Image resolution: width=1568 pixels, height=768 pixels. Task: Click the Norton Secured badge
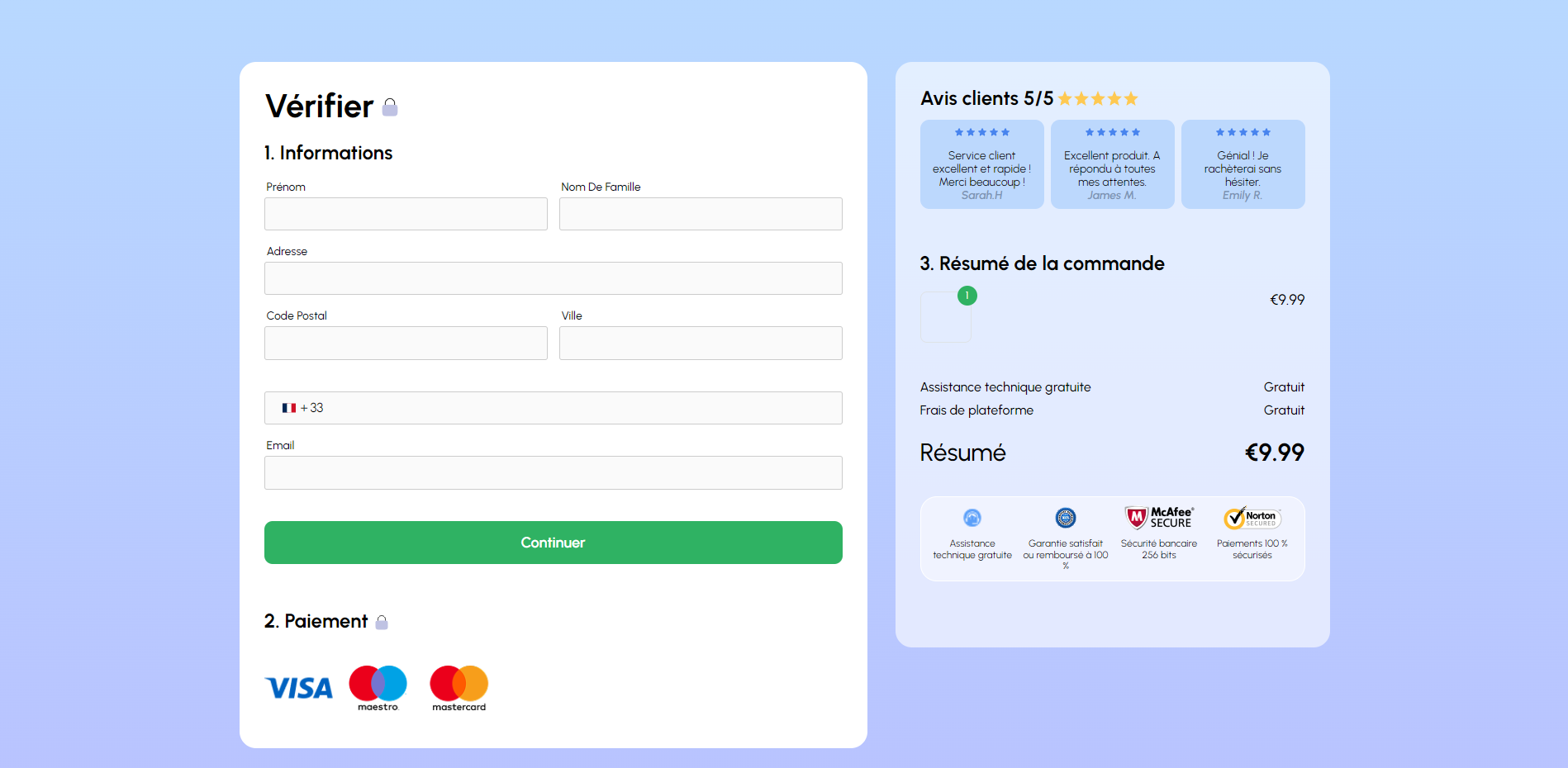click(x=1252, y=518)
